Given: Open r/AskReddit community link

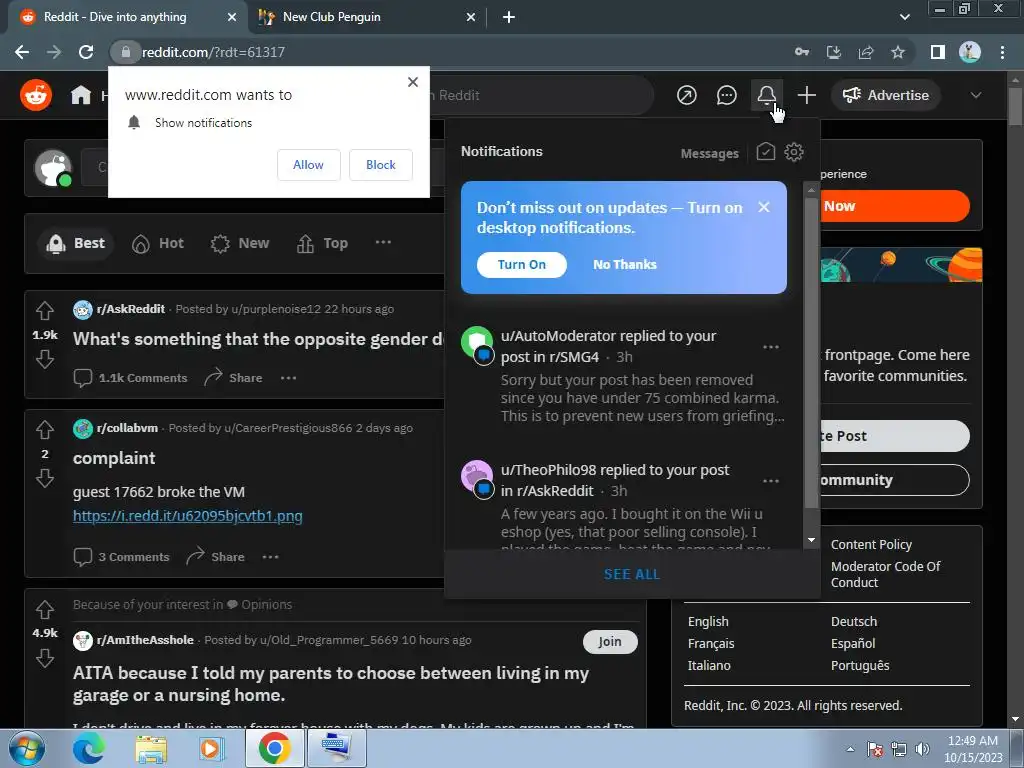Looking at the screenshot, I should pos(131,309).
